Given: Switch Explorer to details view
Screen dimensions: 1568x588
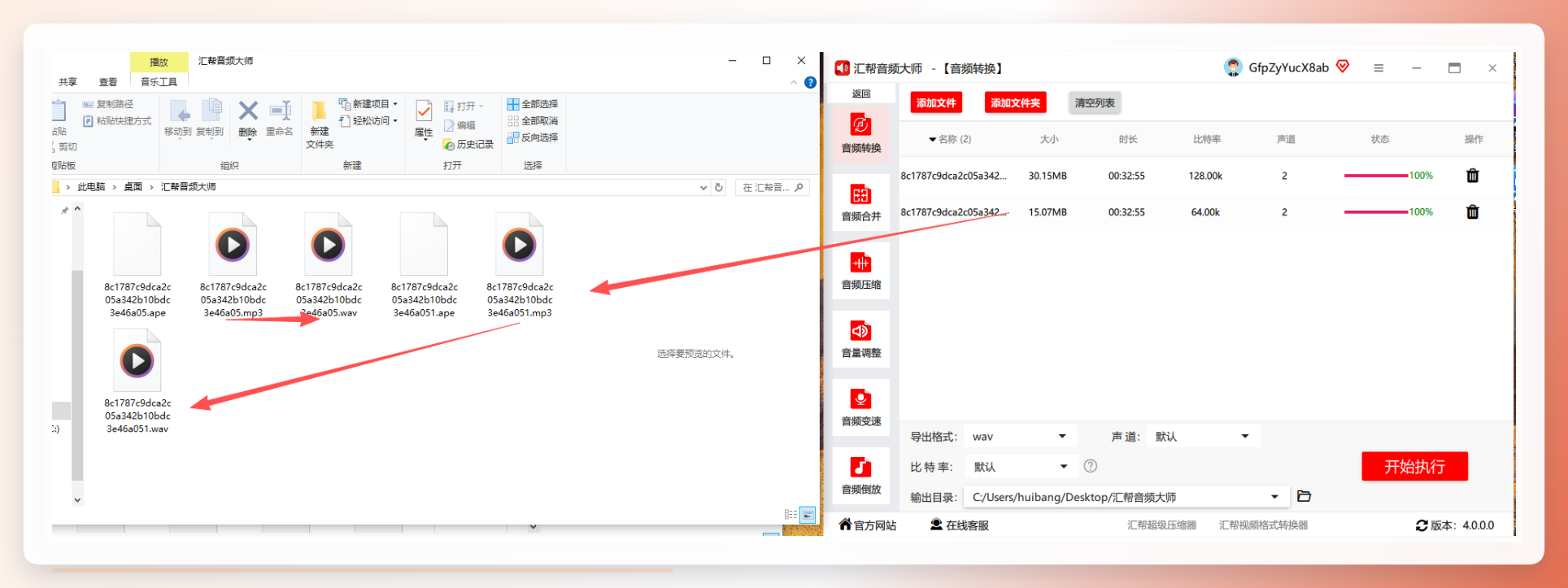Looking at the screenshot, I should [791, 515].
